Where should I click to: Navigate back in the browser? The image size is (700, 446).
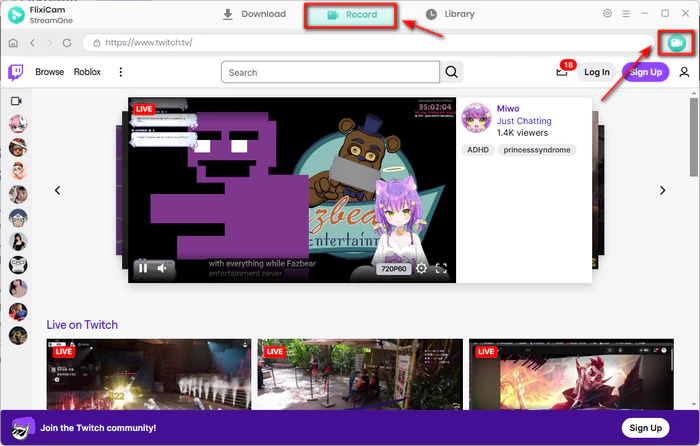pos(32,42)
